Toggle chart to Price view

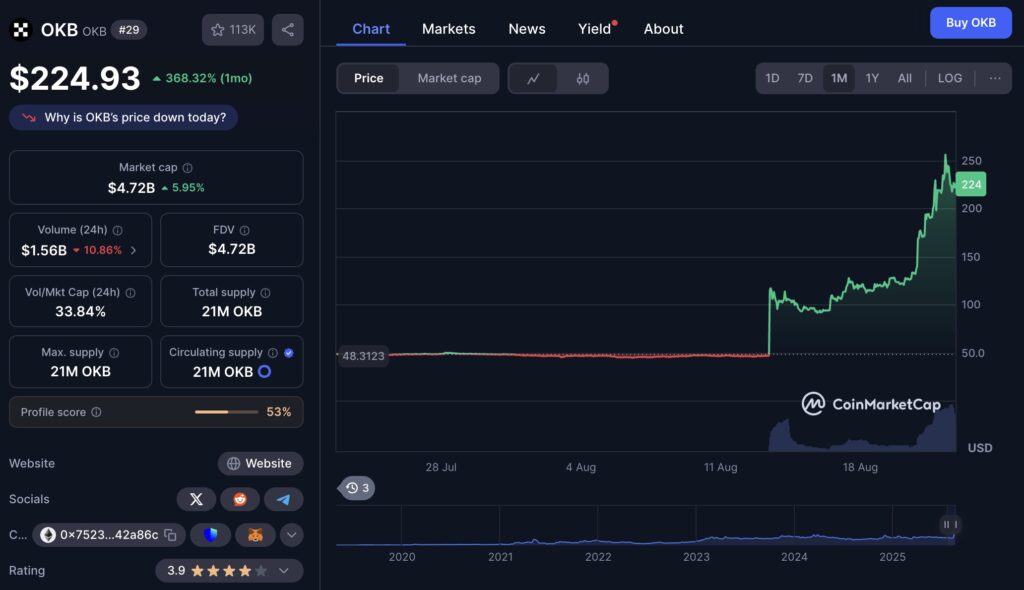[368, 78]
